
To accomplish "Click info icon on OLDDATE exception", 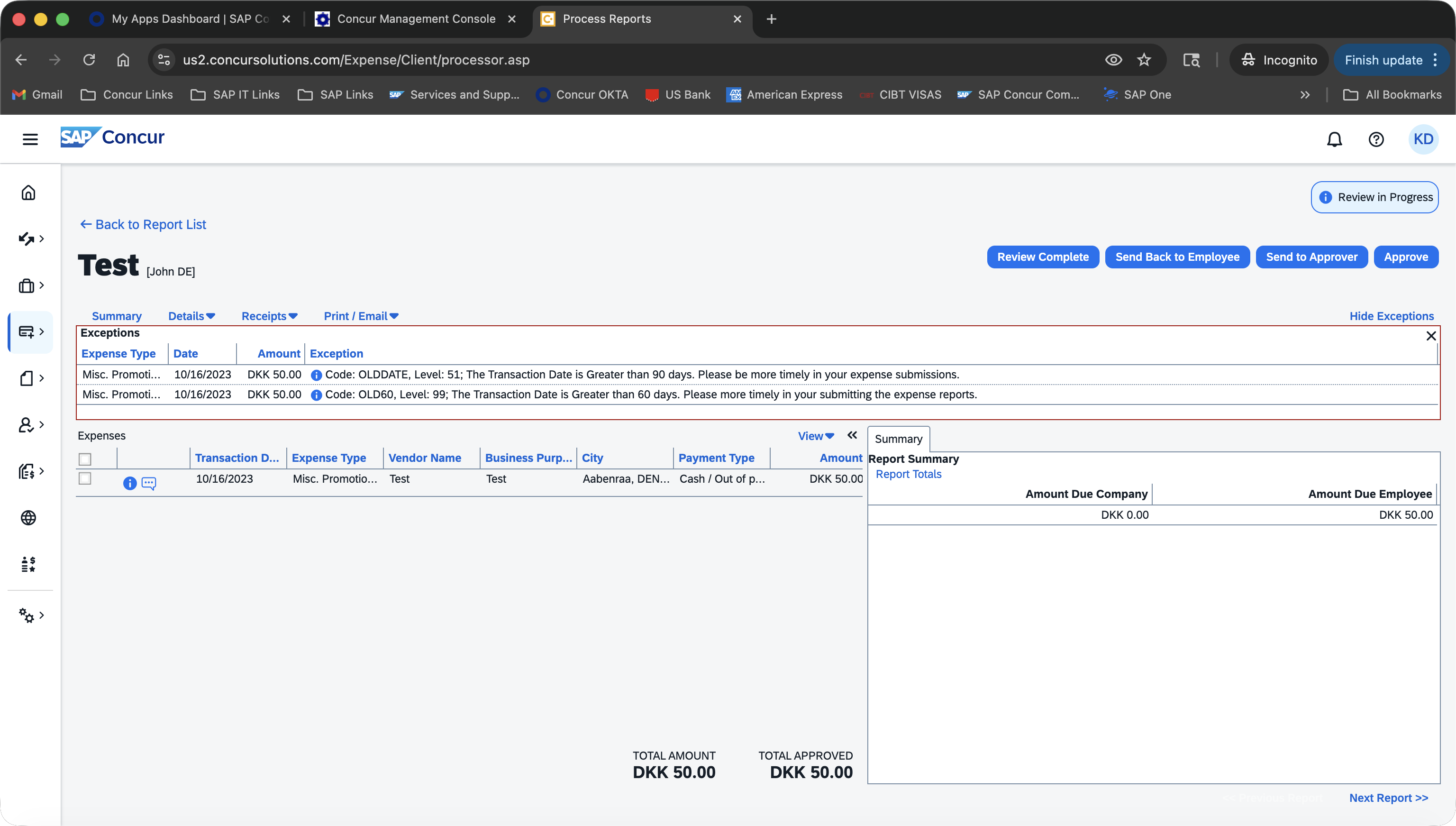I will point(317,375).
